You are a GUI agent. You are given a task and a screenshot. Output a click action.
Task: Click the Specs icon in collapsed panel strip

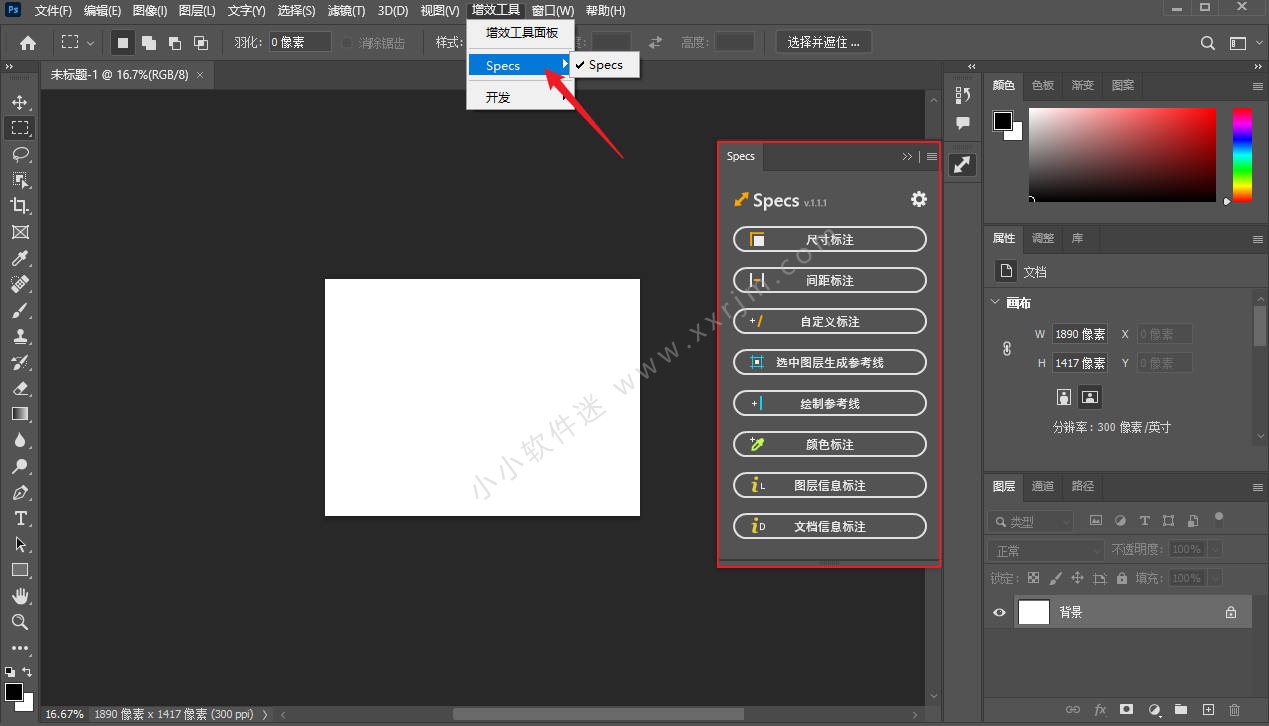[962, 165]
